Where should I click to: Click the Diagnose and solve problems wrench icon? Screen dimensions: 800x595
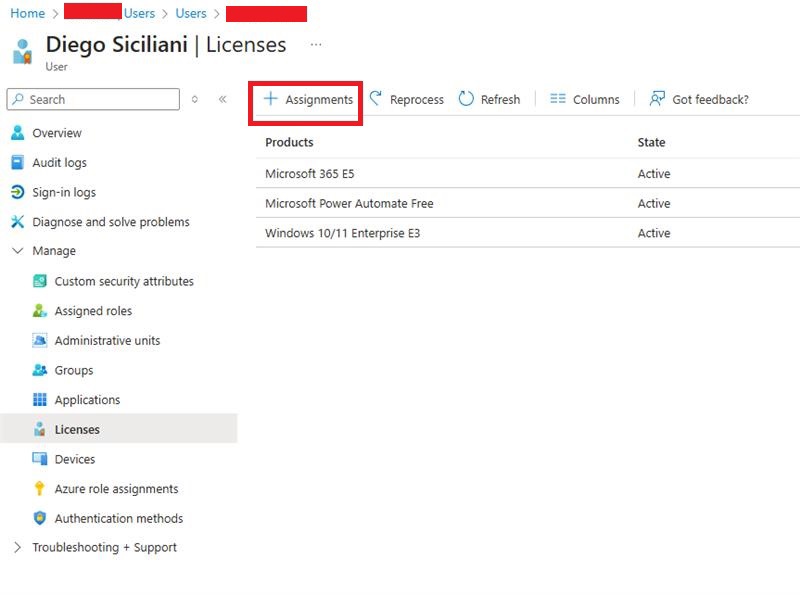pos(17,221)
